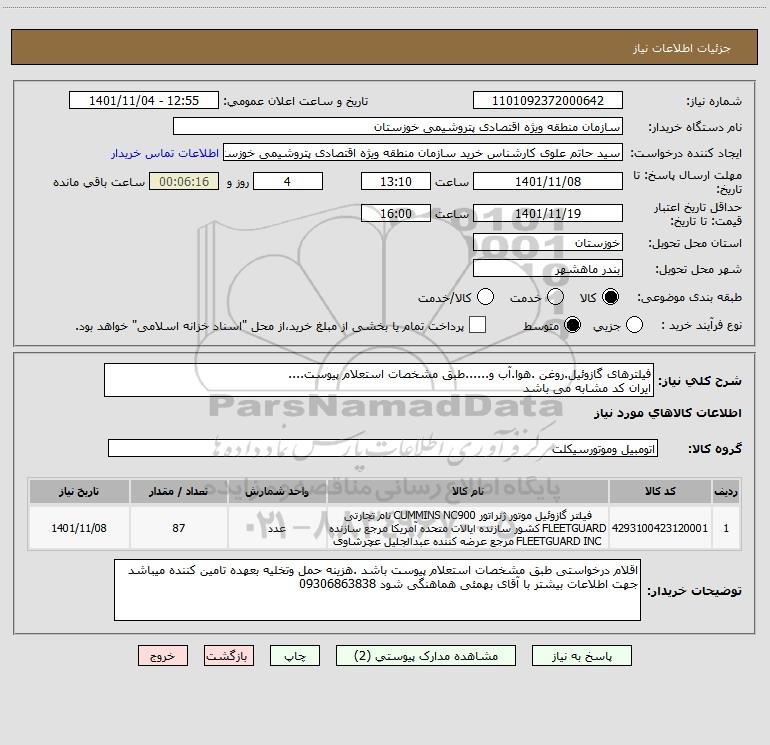Click the announcement date field 1401/11/04 - 12:55
The height and width of the screenshot is (745, 770).
pyautogui.click(x=144, y=101)
